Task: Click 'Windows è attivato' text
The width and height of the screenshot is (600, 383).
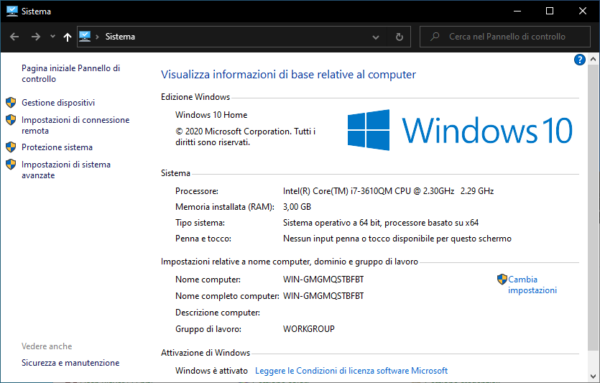Action: point(212,371)
